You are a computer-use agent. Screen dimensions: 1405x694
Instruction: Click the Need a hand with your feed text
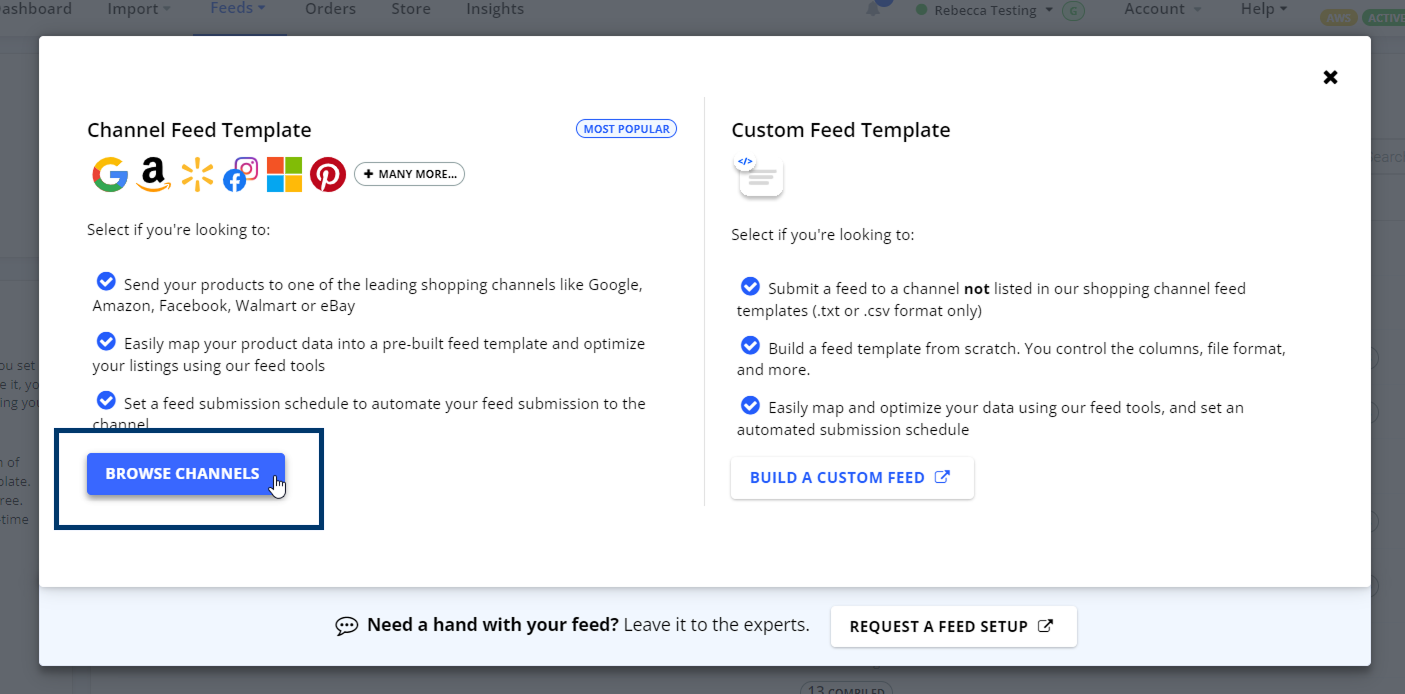493,625
